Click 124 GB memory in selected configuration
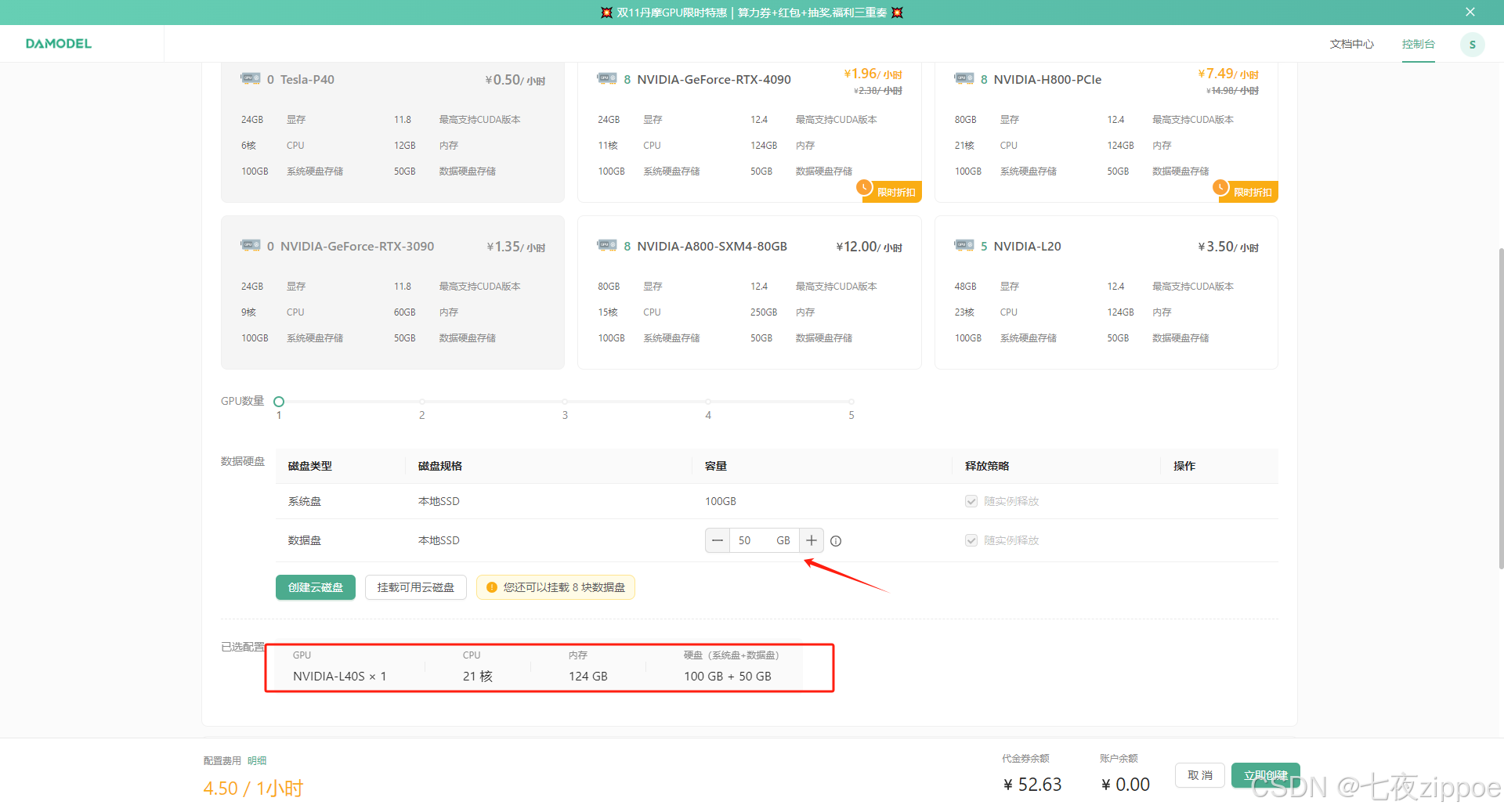This screenshot has width=1504, height=812. [x=588, y=676]
